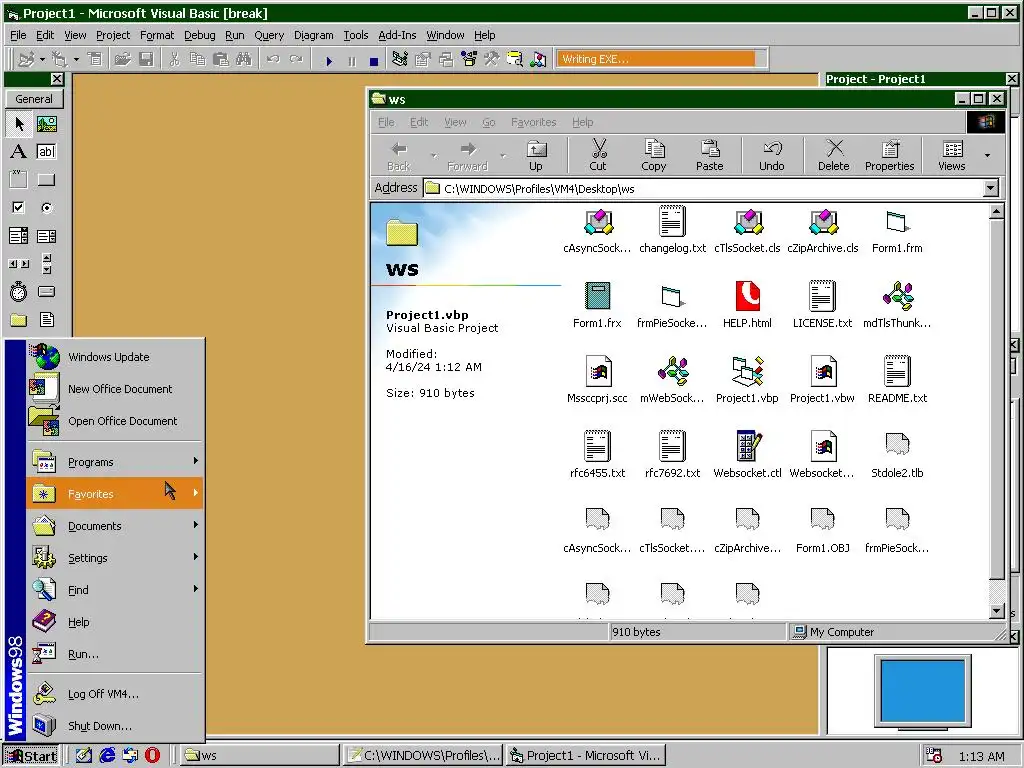Click the Find binoculars toolbar icon
The width and height of the screenshot is (1024, 768).
244,59
